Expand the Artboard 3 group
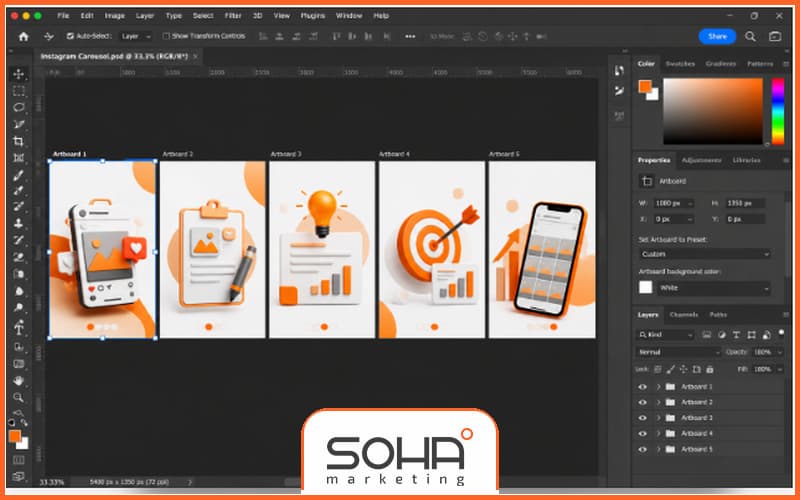Viewport: 800px width, 500px height. click(x=658, y=418)
